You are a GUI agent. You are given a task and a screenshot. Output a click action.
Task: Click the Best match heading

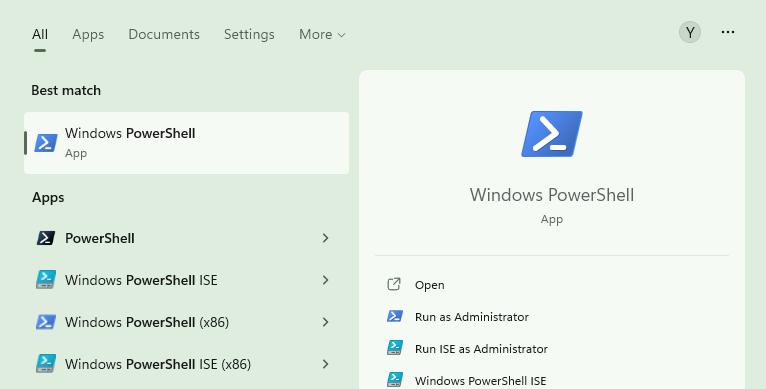(66, 90)
